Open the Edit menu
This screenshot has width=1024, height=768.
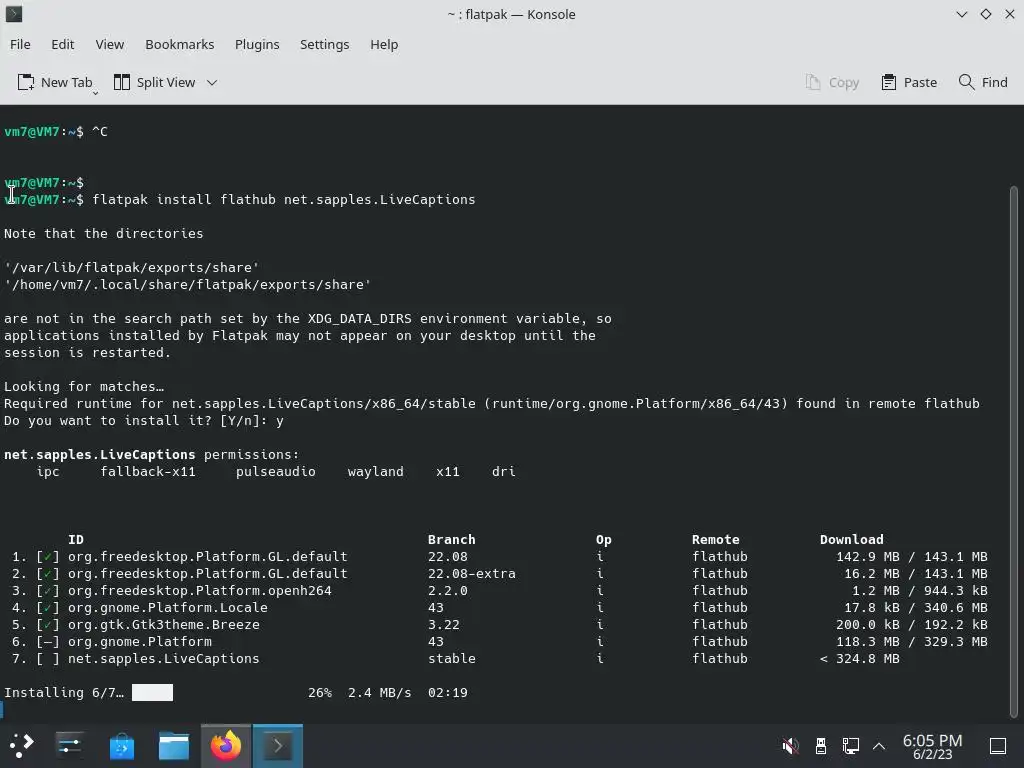coord(63,44)
